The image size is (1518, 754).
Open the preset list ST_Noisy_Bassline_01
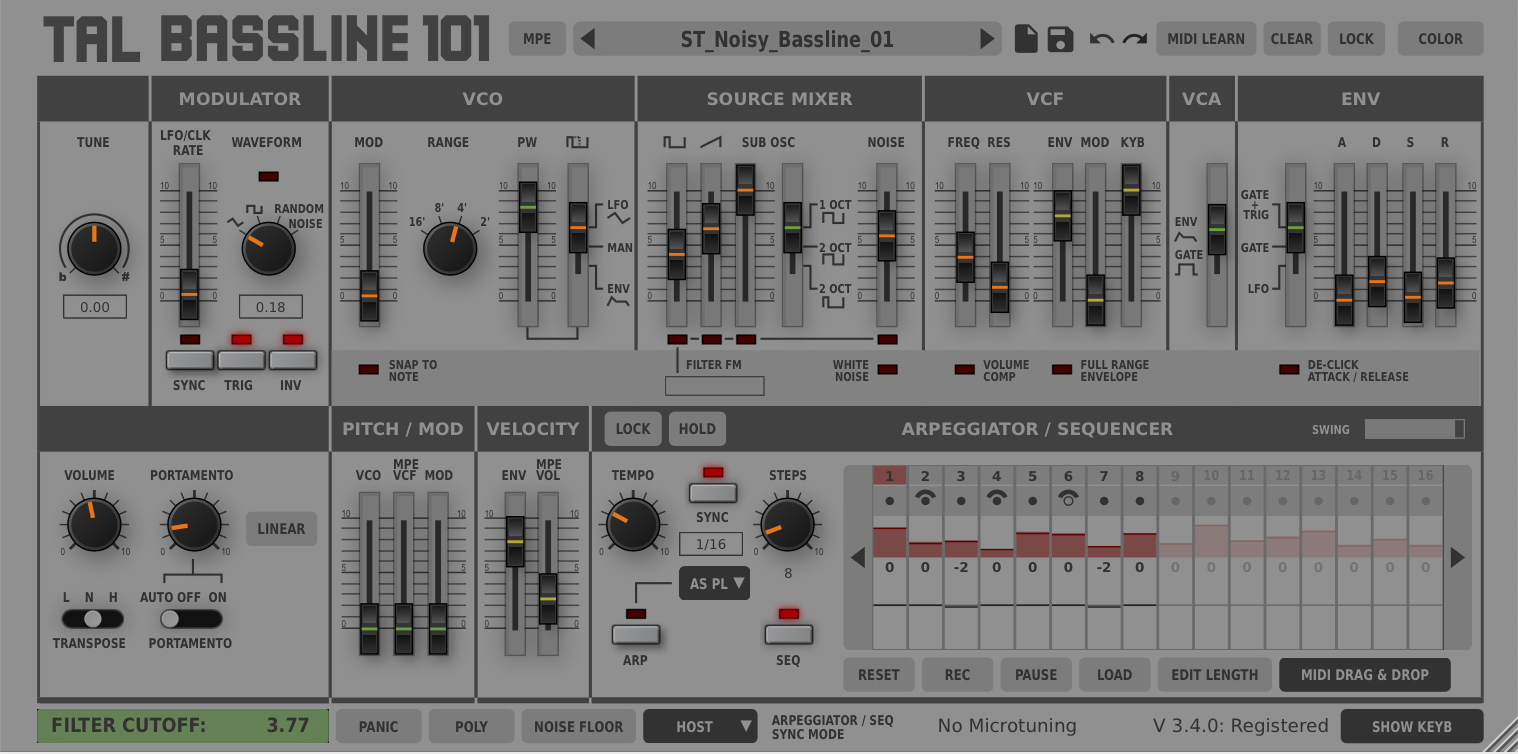pos(787,40)
